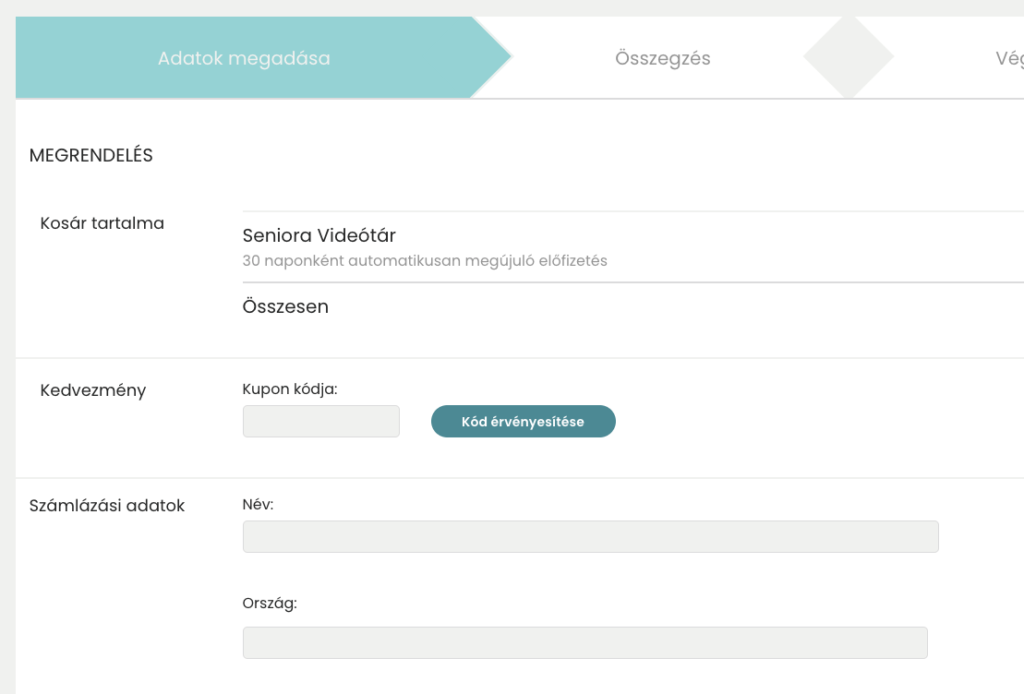This screenshot has height=694, width=1024.
Task: Click the Ország: field label
Action: [x=270, y=604]
